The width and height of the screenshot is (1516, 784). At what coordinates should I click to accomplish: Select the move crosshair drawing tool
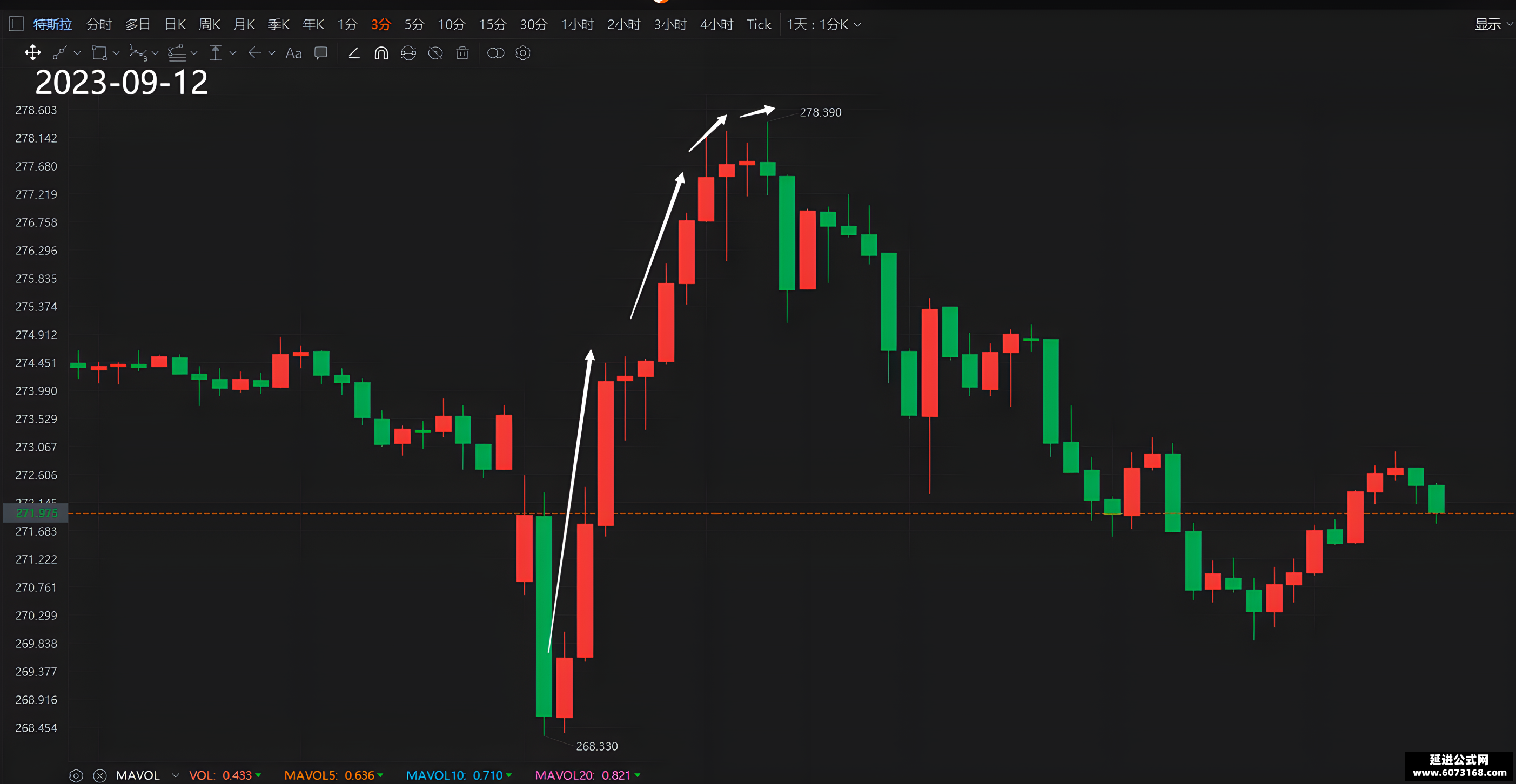tap(33, 53)
